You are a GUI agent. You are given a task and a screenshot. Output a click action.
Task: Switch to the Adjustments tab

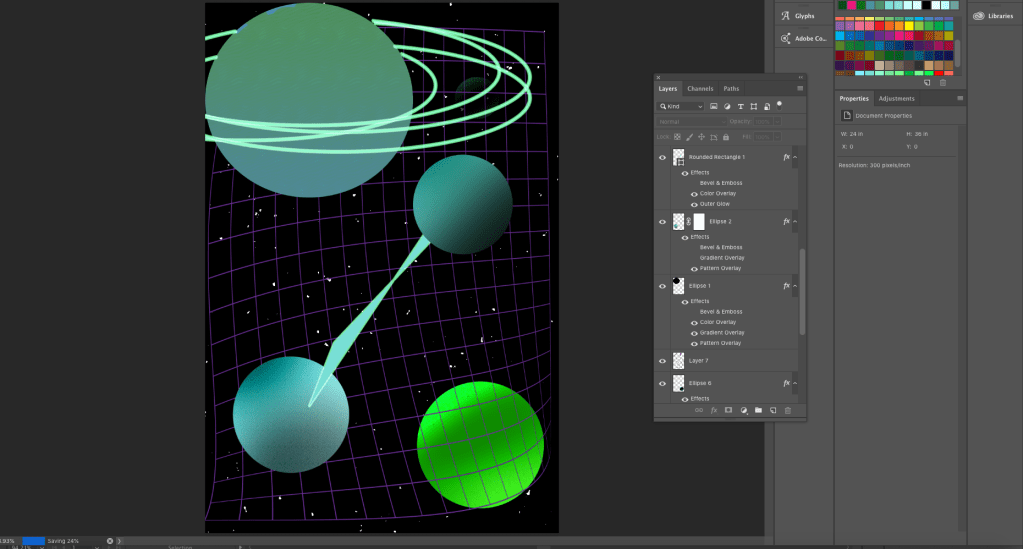coord(896,99)
